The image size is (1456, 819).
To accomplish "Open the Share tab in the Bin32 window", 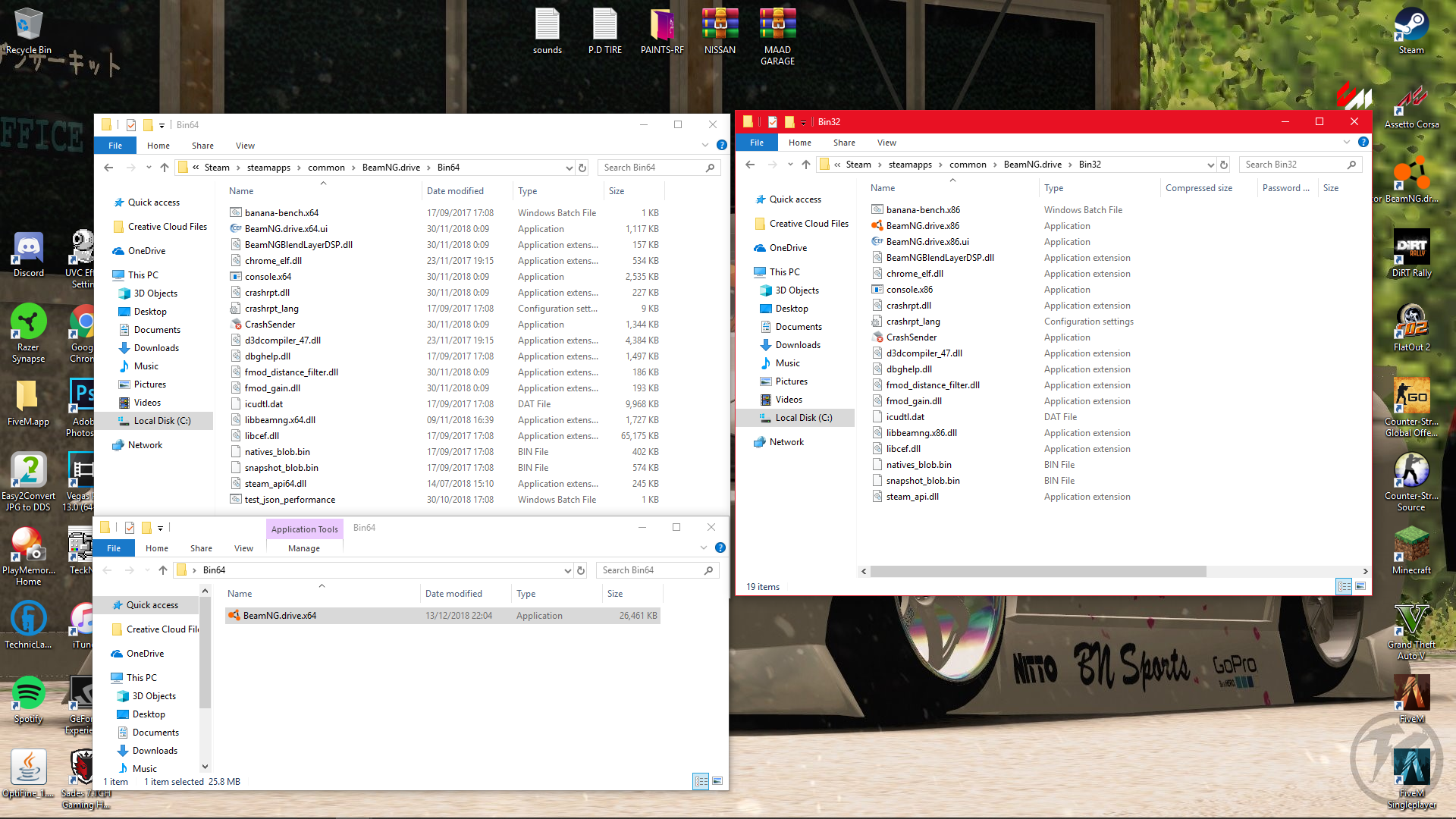I will 844,143.
